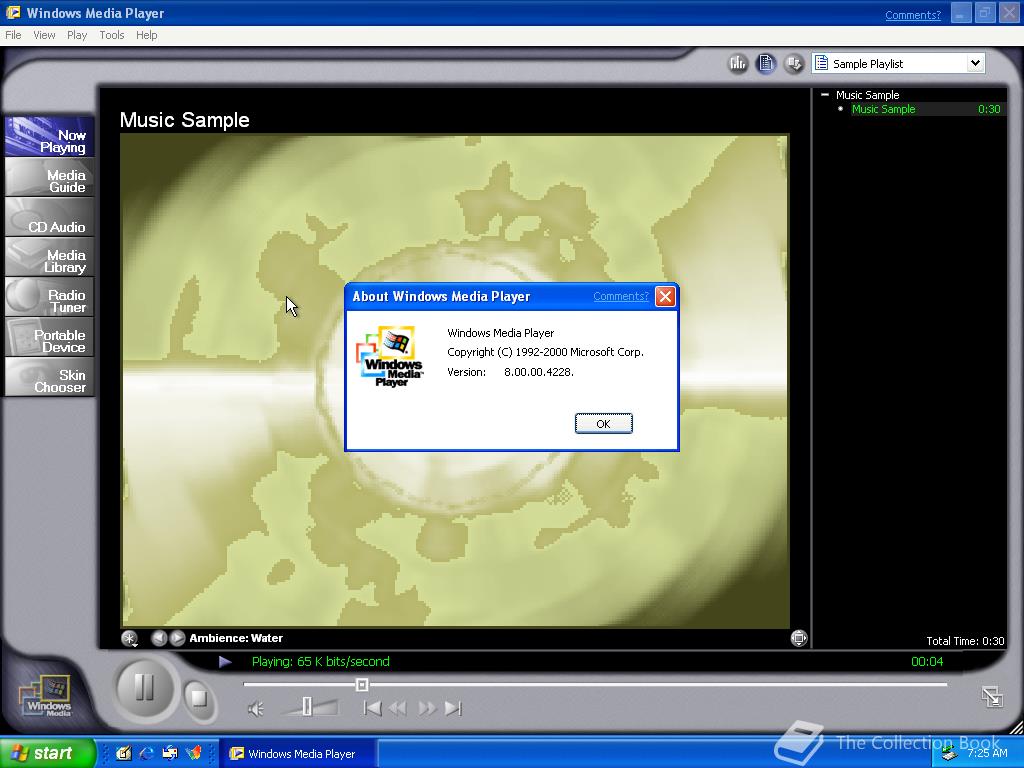Image resolution: width=1024 pixels, height=768 pixels.
Task: Switch player to compact skin mode
Action: pos(992,697)
